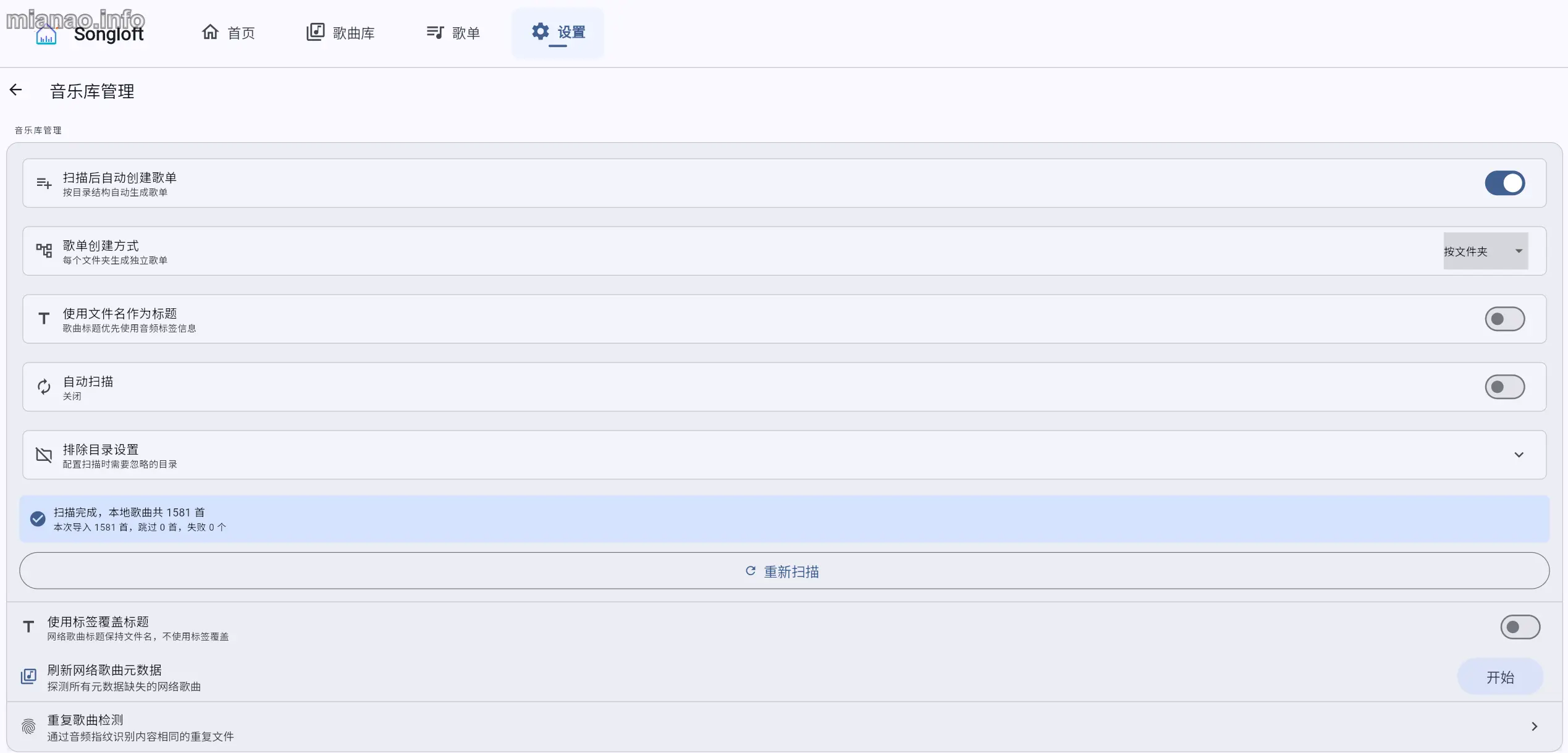This screenshot has height=753, width=1568.
Task: Switch to the 歌曲库 tab
Action: 340,33
